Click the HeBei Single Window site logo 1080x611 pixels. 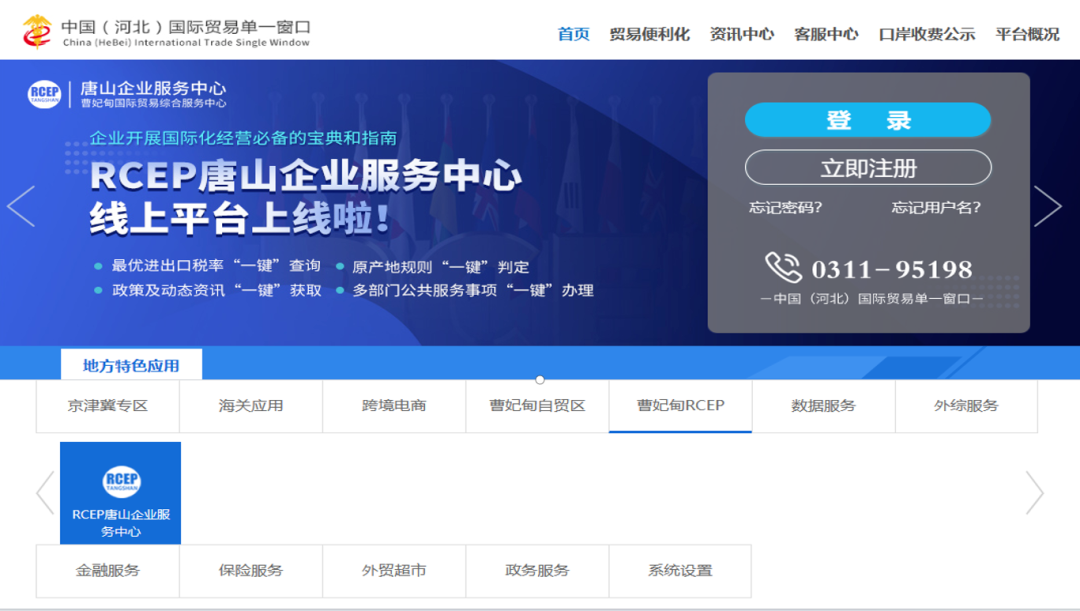click(37, 32)
